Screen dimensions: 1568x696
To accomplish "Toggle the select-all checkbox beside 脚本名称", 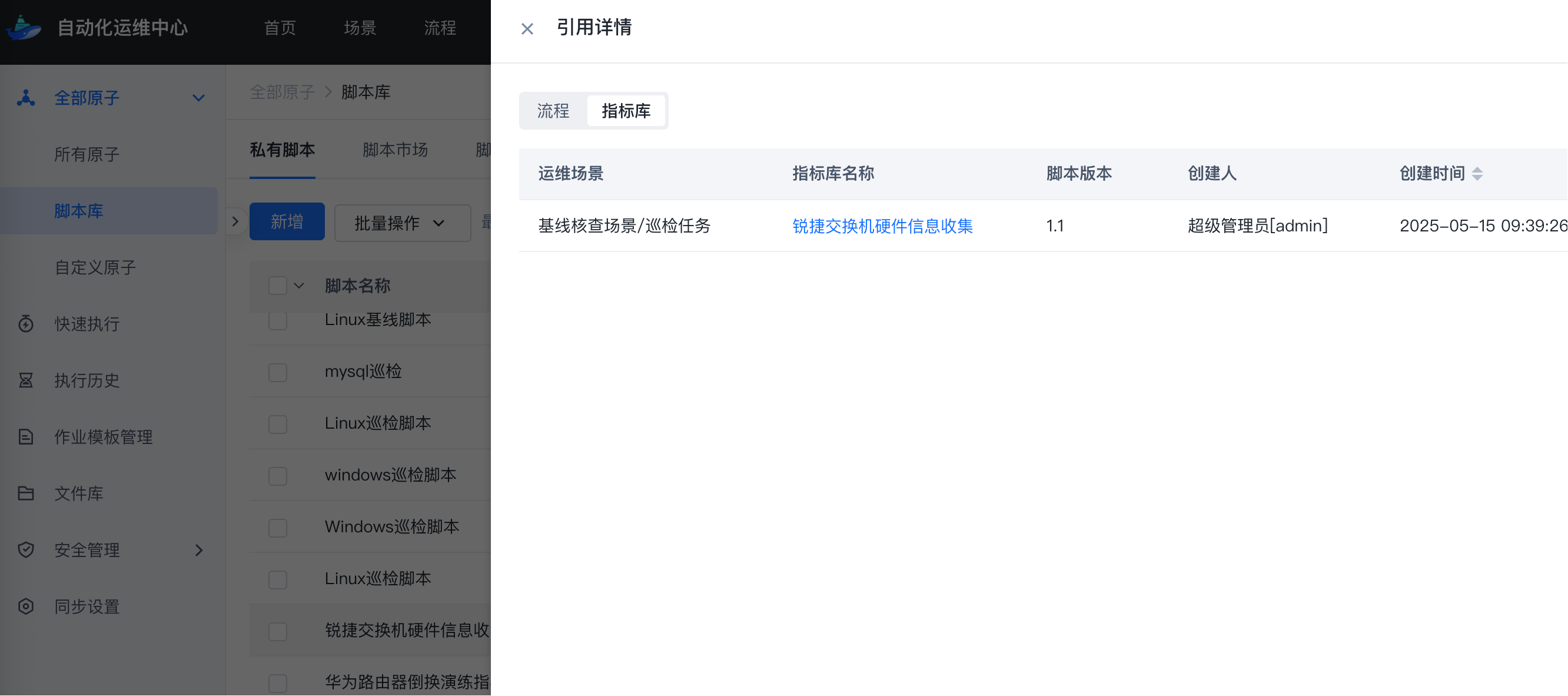I will [x=278, y=286].
